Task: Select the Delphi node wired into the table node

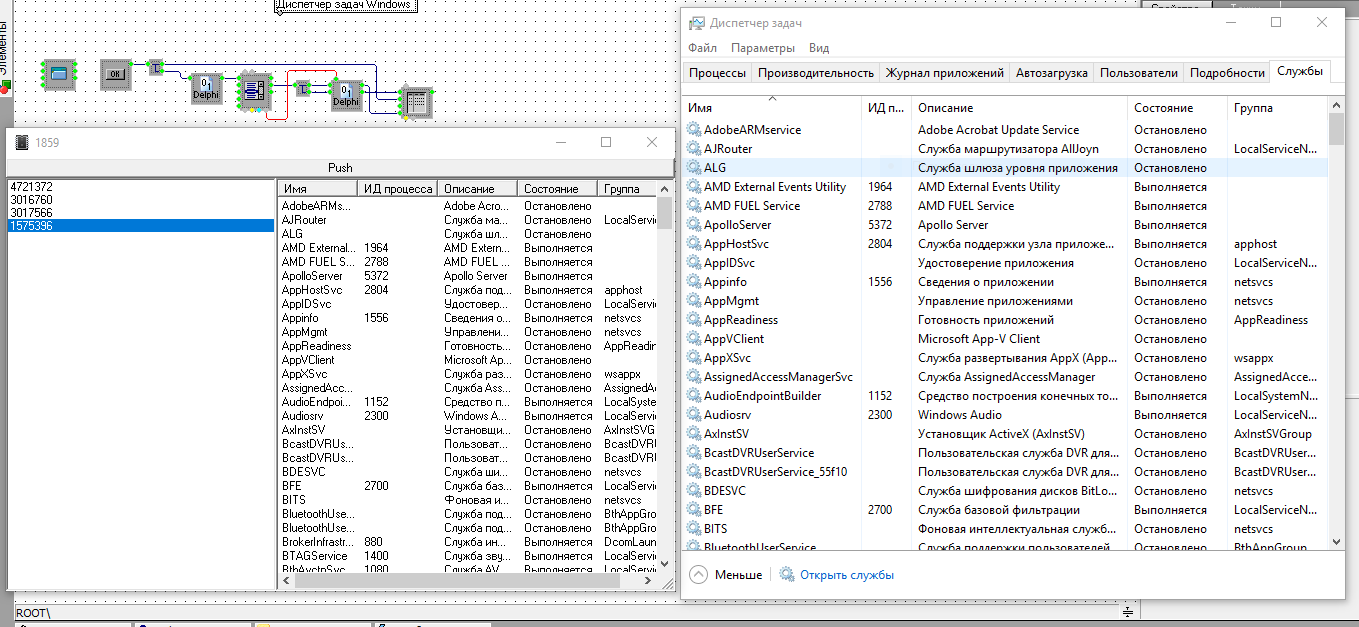Action: [x=345, y=95]
